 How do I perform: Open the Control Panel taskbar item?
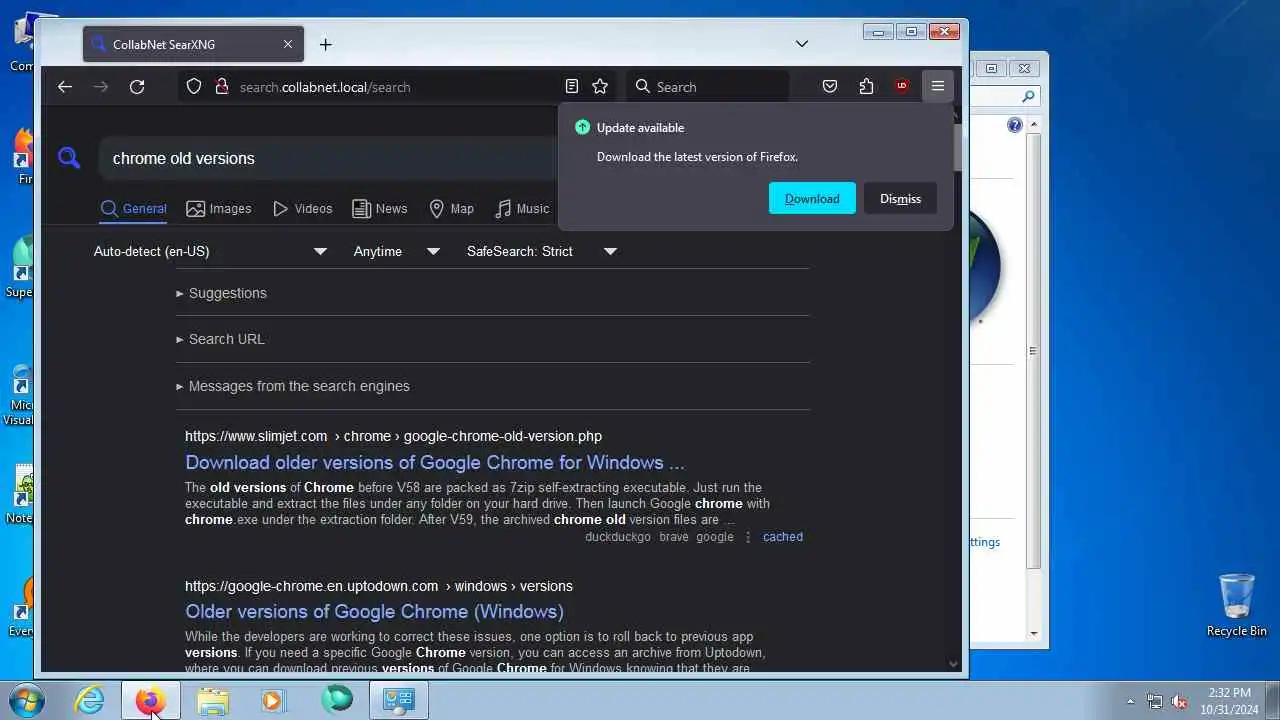(x=398, y=700)
